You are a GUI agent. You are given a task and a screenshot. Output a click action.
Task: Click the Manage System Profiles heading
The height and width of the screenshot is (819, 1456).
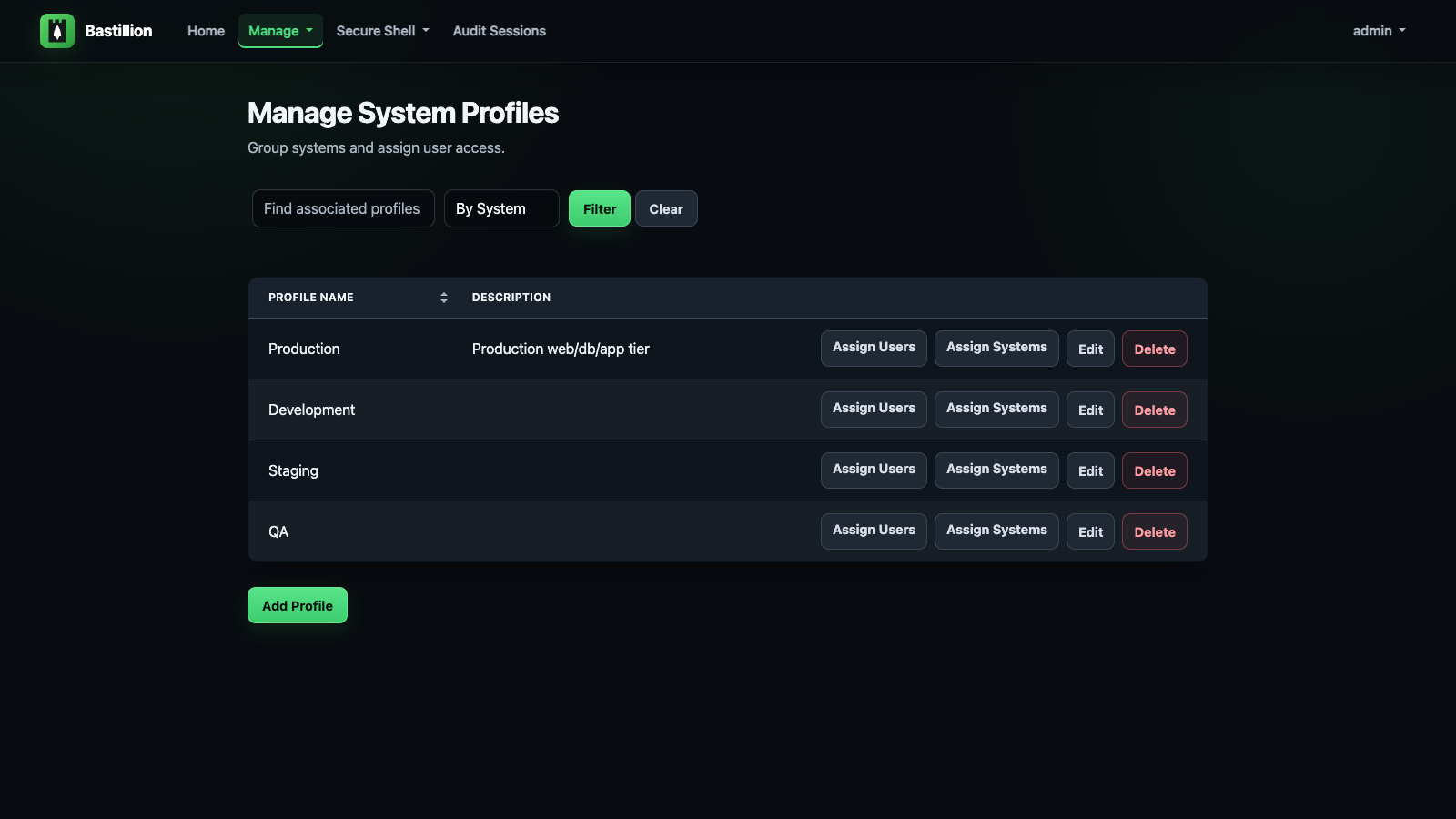pyautogui.click(x=403, y=113)
